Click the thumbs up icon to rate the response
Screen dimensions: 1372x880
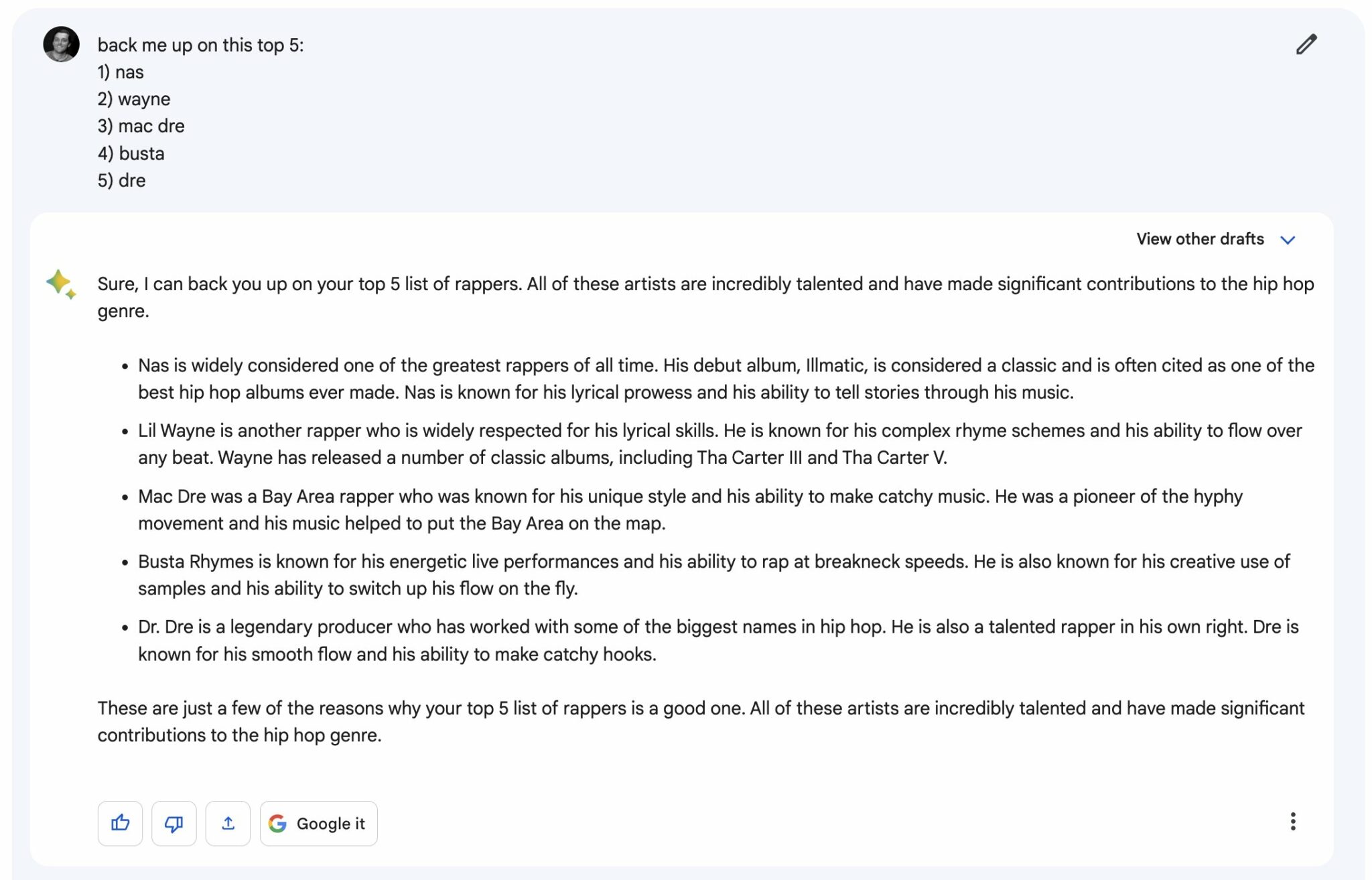click(x=121, y=823)
